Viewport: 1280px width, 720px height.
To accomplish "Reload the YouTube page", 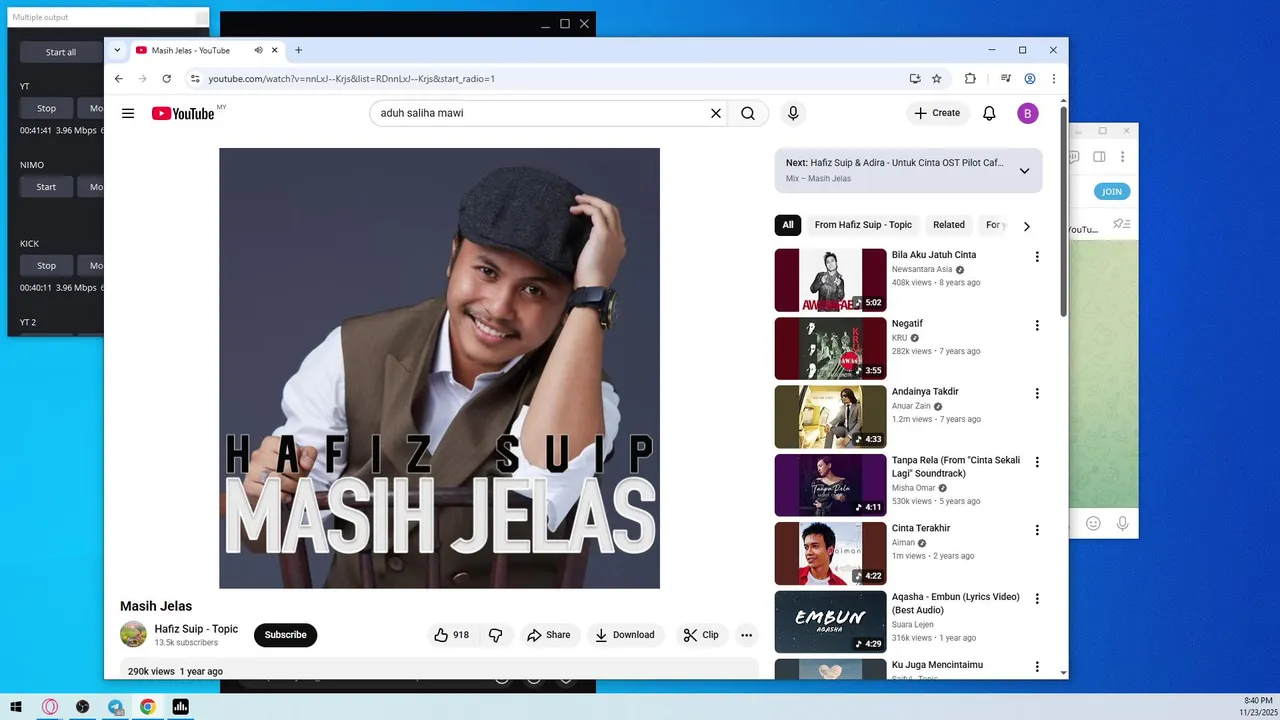I will point(167,78).
